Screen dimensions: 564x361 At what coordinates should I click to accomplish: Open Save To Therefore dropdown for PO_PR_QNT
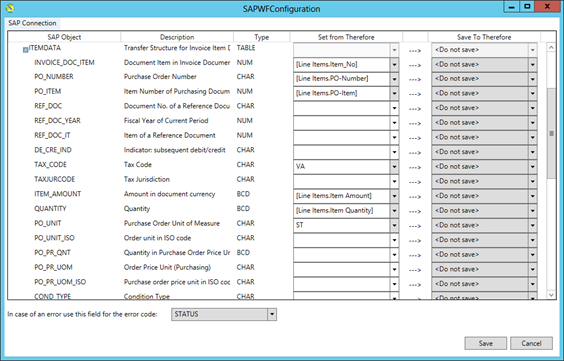click(x=533, y=255)
